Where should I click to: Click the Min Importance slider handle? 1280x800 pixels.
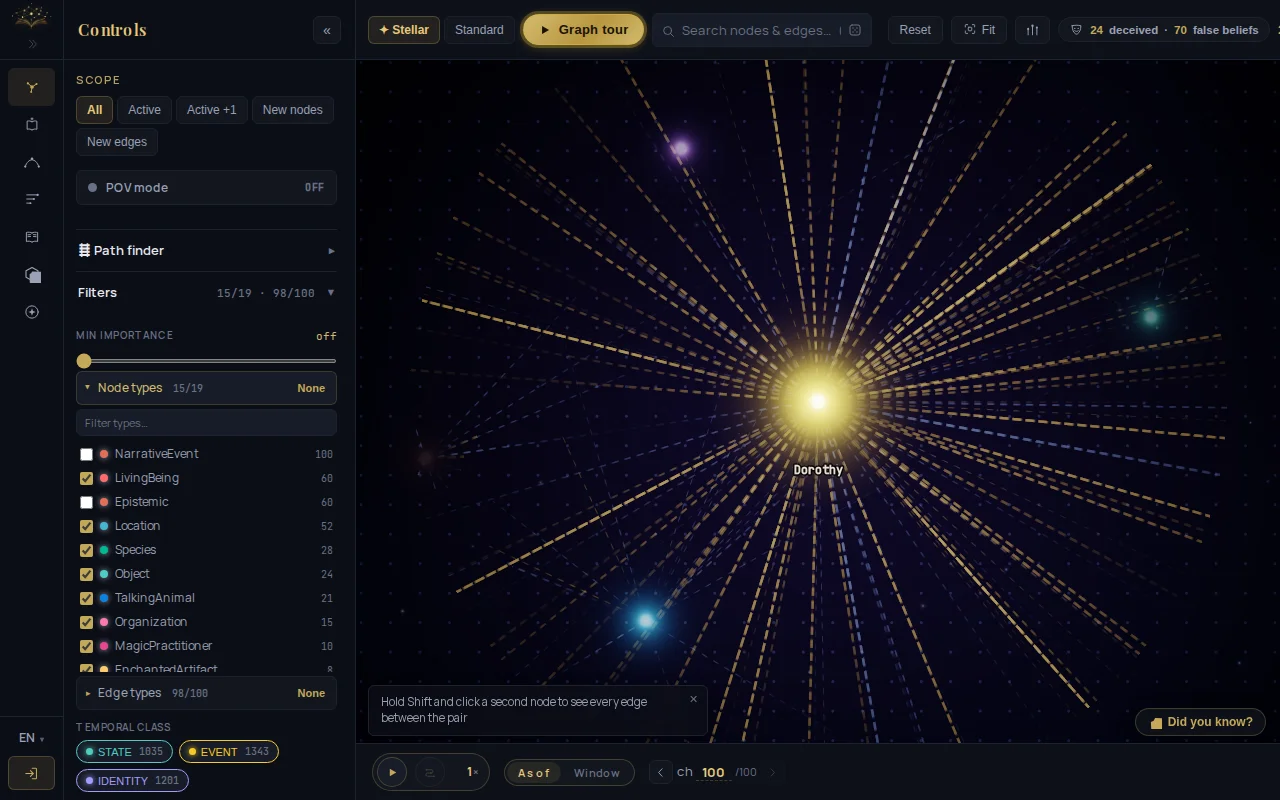[x=84, y=361]
